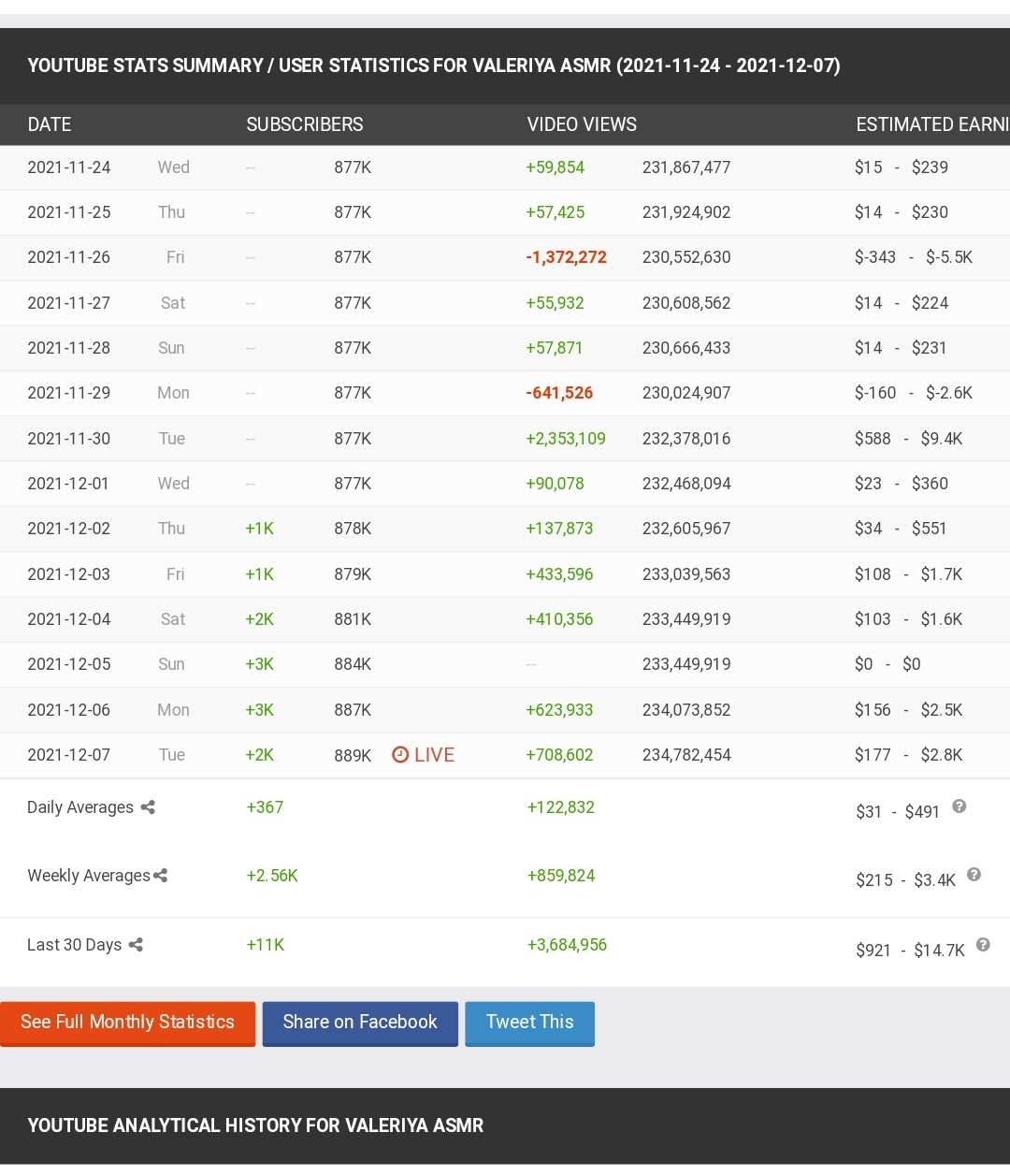Click date 2021-11-29
Image resolution: width=1010 pixels, height=1176 pixels.
[69, 393]
